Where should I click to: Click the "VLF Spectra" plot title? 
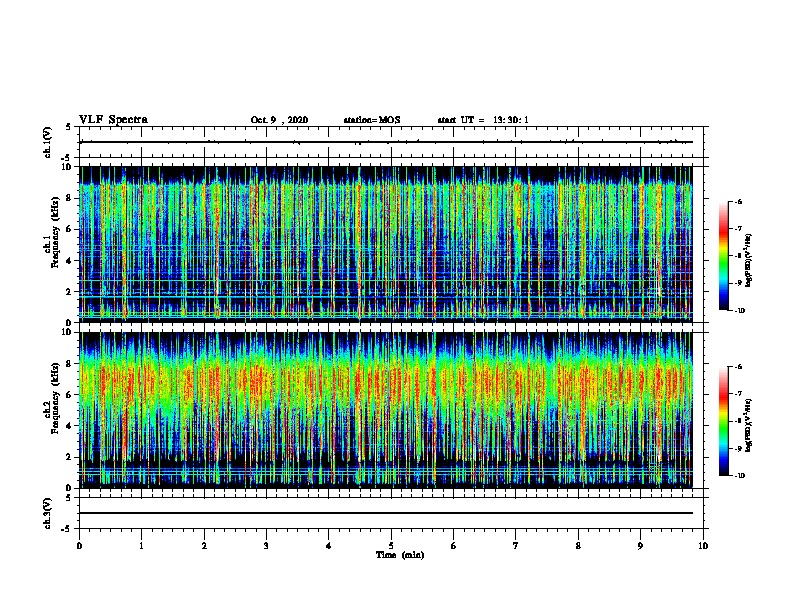(x=113, y=120)
